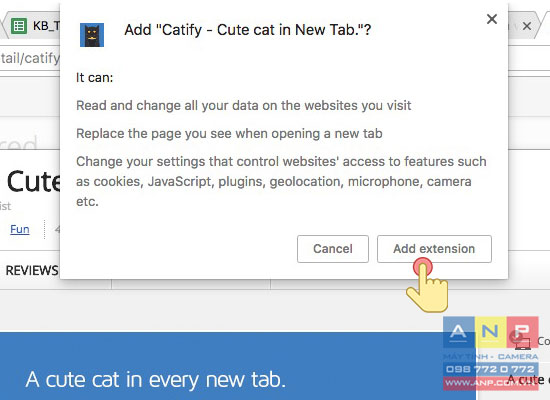Click 'Change your settings that control' permission text
The width and height of the screenshot is (550, 400).
(x=281, y=181)
